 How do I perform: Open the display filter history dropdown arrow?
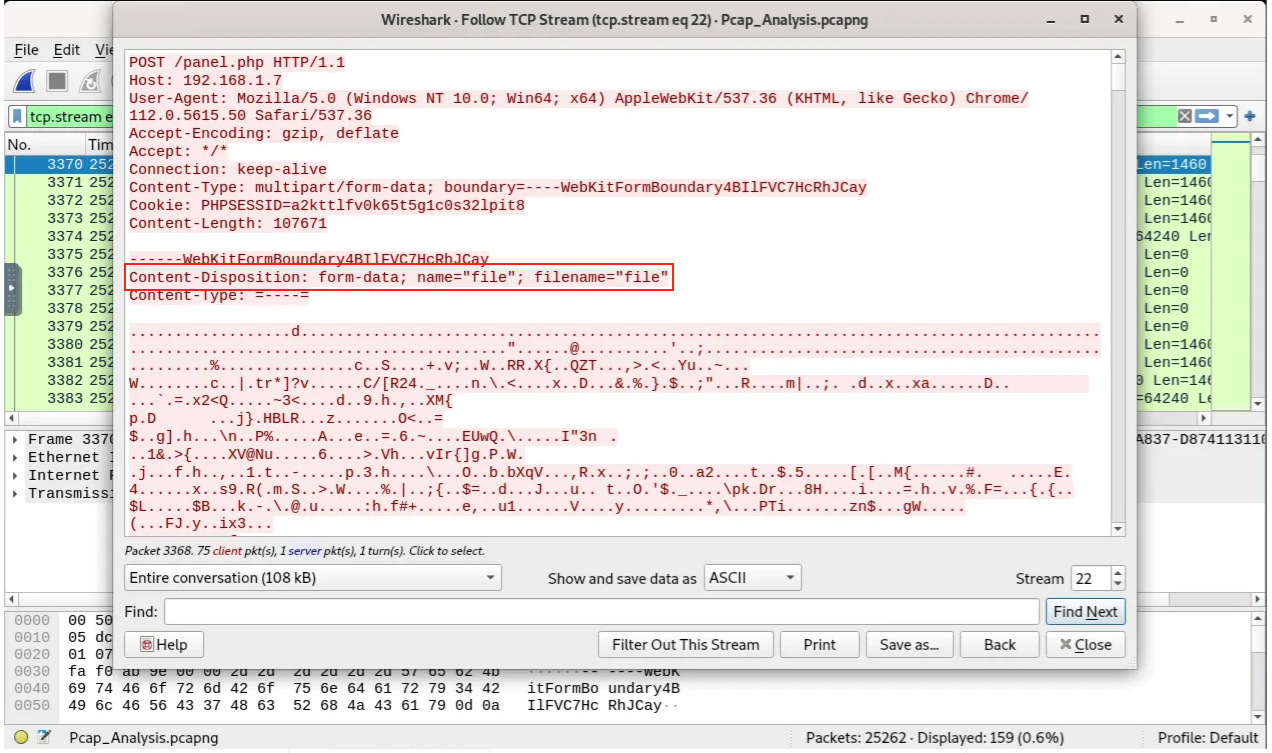point(1230,116)
